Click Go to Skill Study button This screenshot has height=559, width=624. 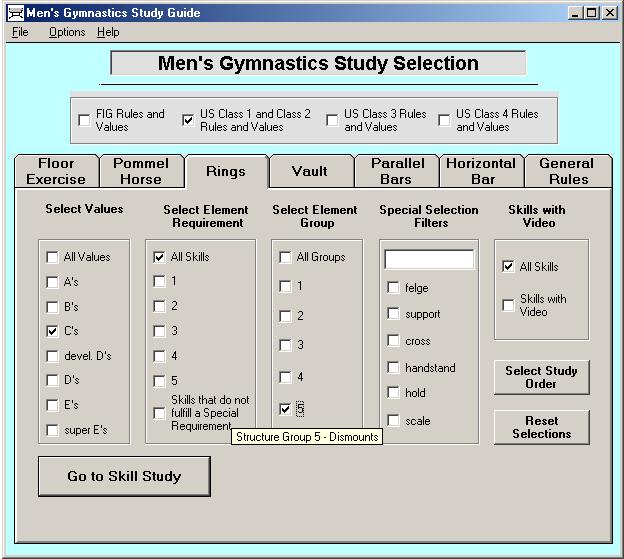pyautogui.click(x=124, y=476)
